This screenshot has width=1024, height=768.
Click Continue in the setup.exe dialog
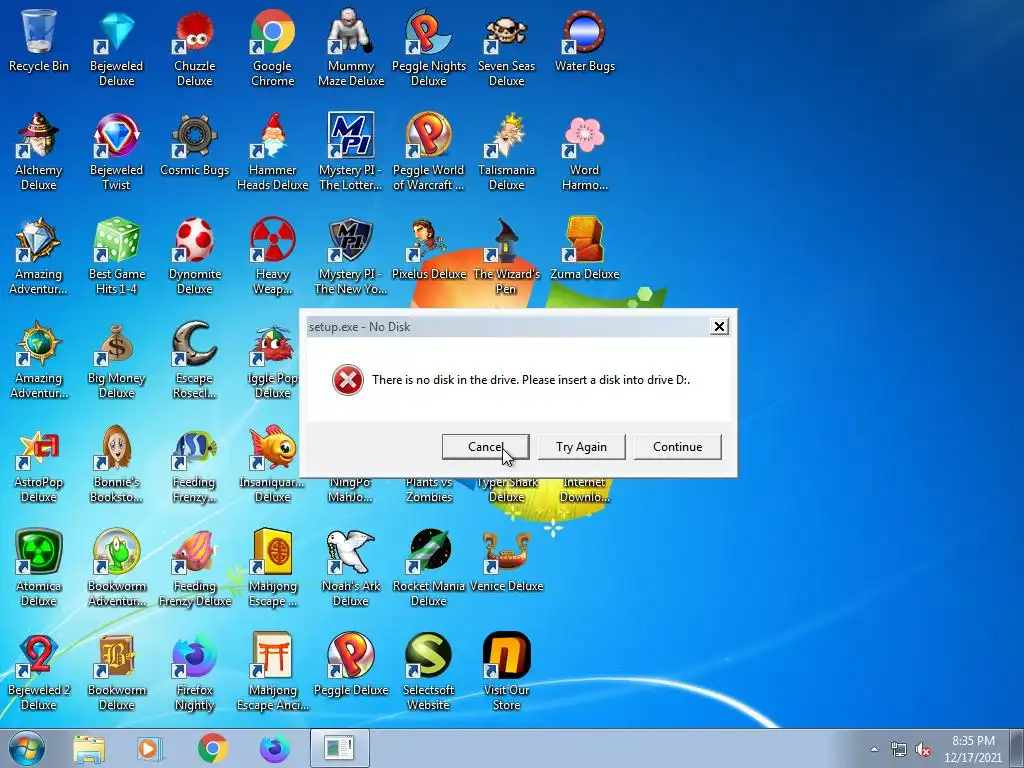(677, 447)
